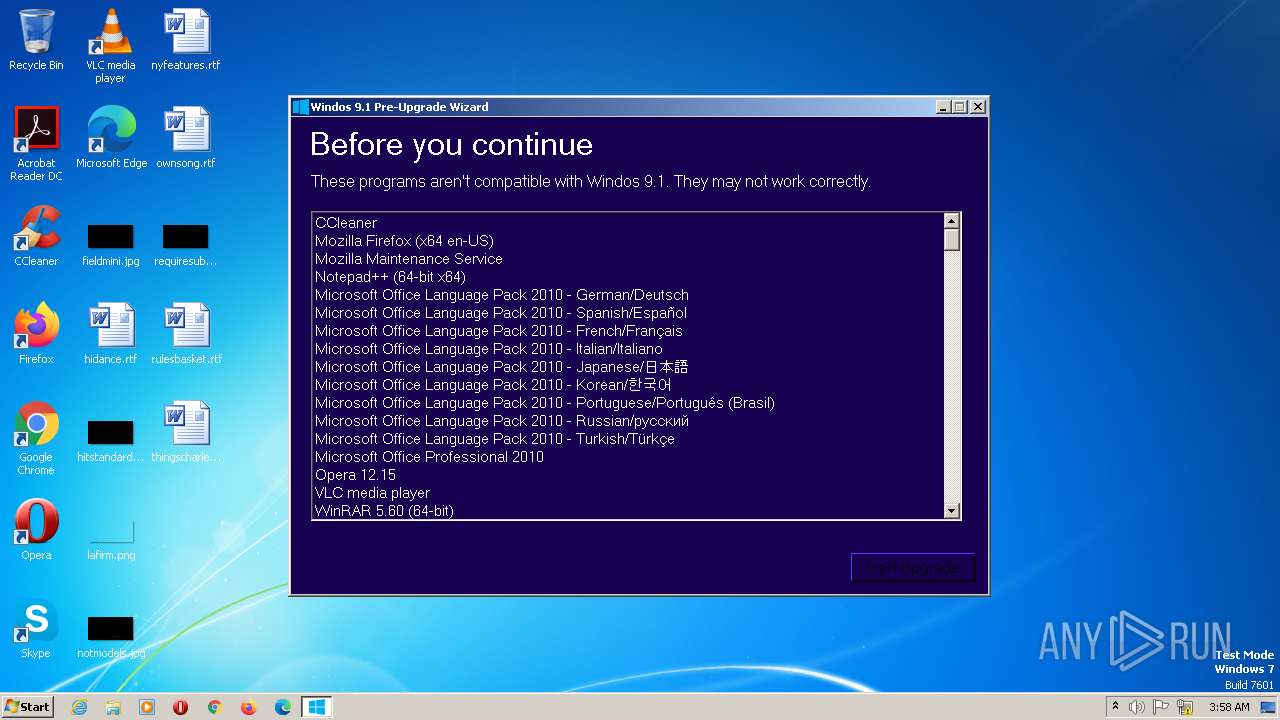Click the Start Upgrade button
Screen dimensions: 1280x720
pyautogui.click(x=912, y=568)
